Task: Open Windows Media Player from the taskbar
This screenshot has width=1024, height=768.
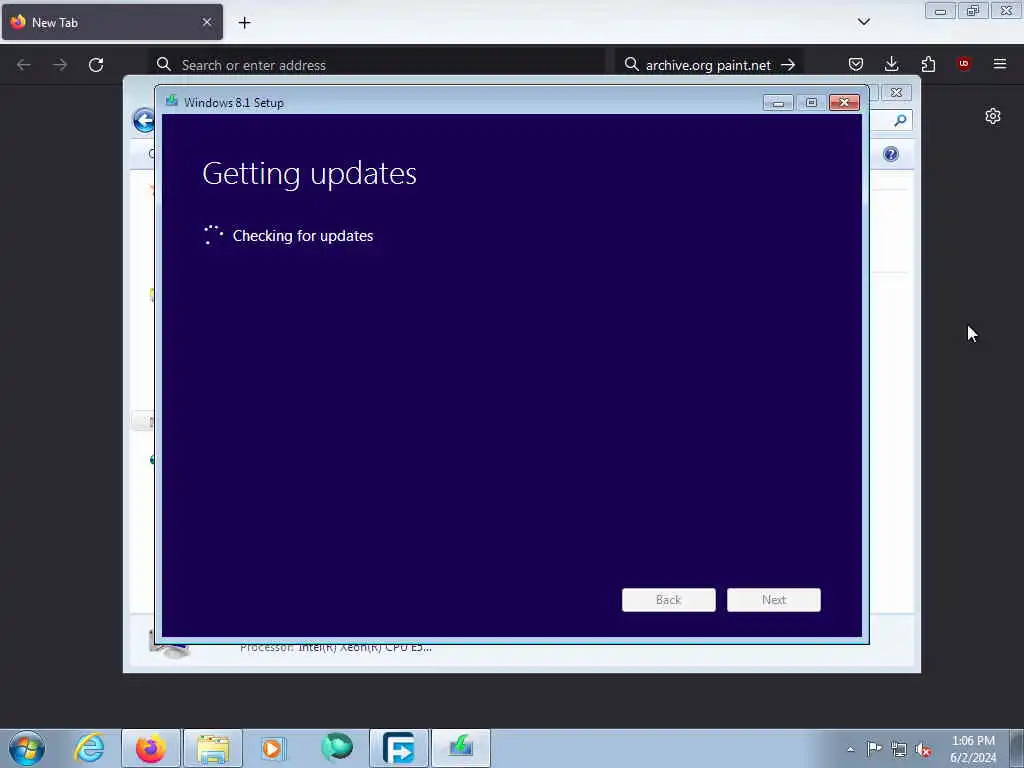Action: [x=274, y=748]
